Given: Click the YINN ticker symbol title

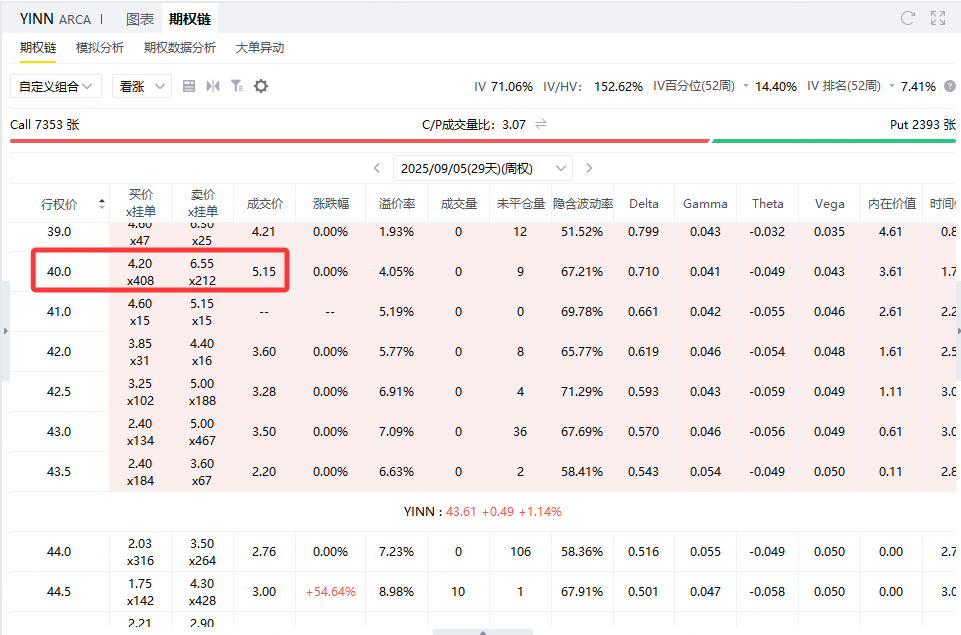Looking at the screenshot, I should [37, 19].
